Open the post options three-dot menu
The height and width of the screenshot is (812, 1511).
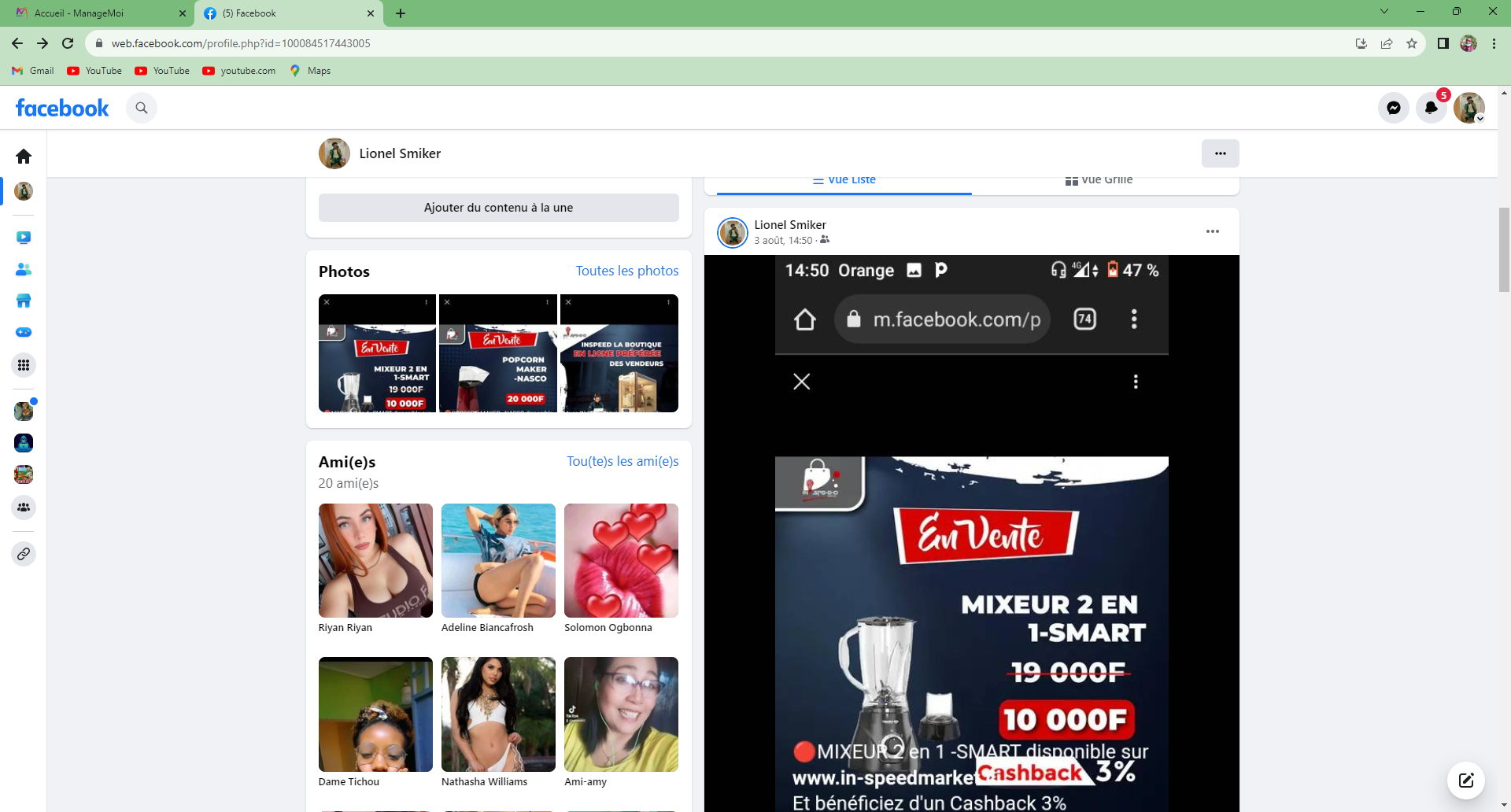coord(1212,231)
